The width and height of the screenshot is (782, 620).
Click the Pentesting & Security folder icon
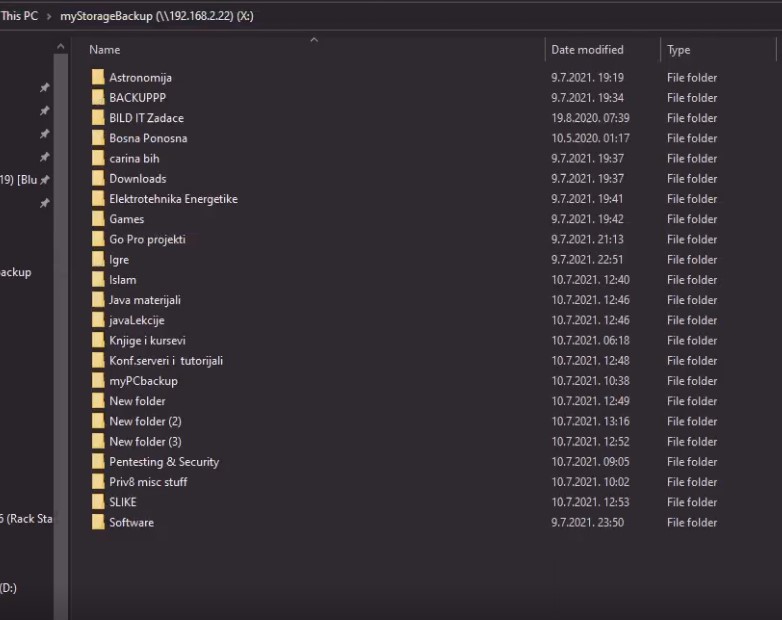click(98, 462)
